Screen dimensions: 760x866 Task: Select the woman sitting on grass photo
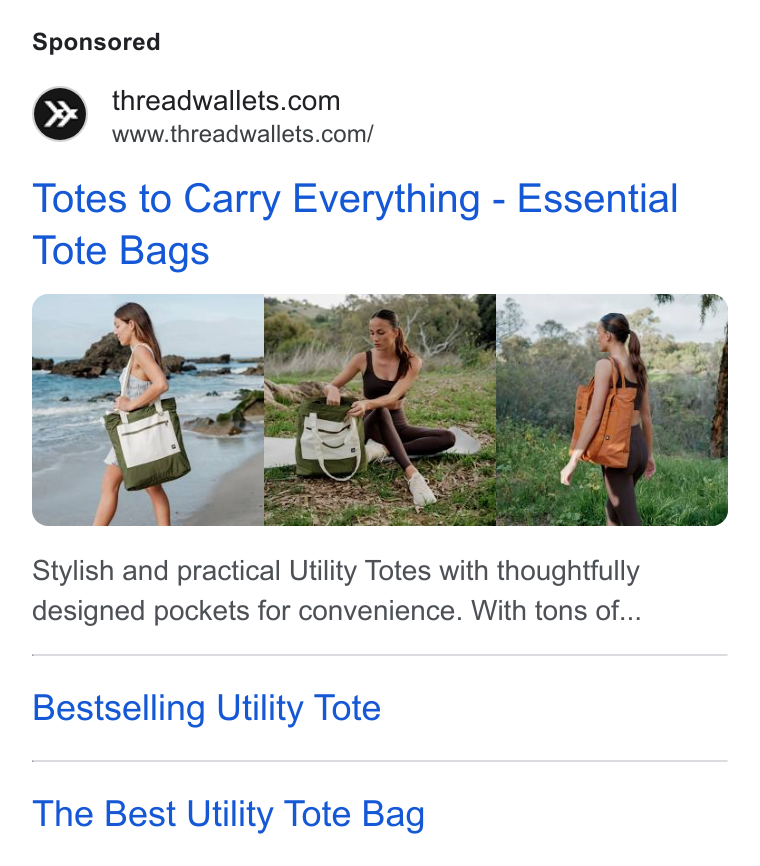(x=380, y=410)
